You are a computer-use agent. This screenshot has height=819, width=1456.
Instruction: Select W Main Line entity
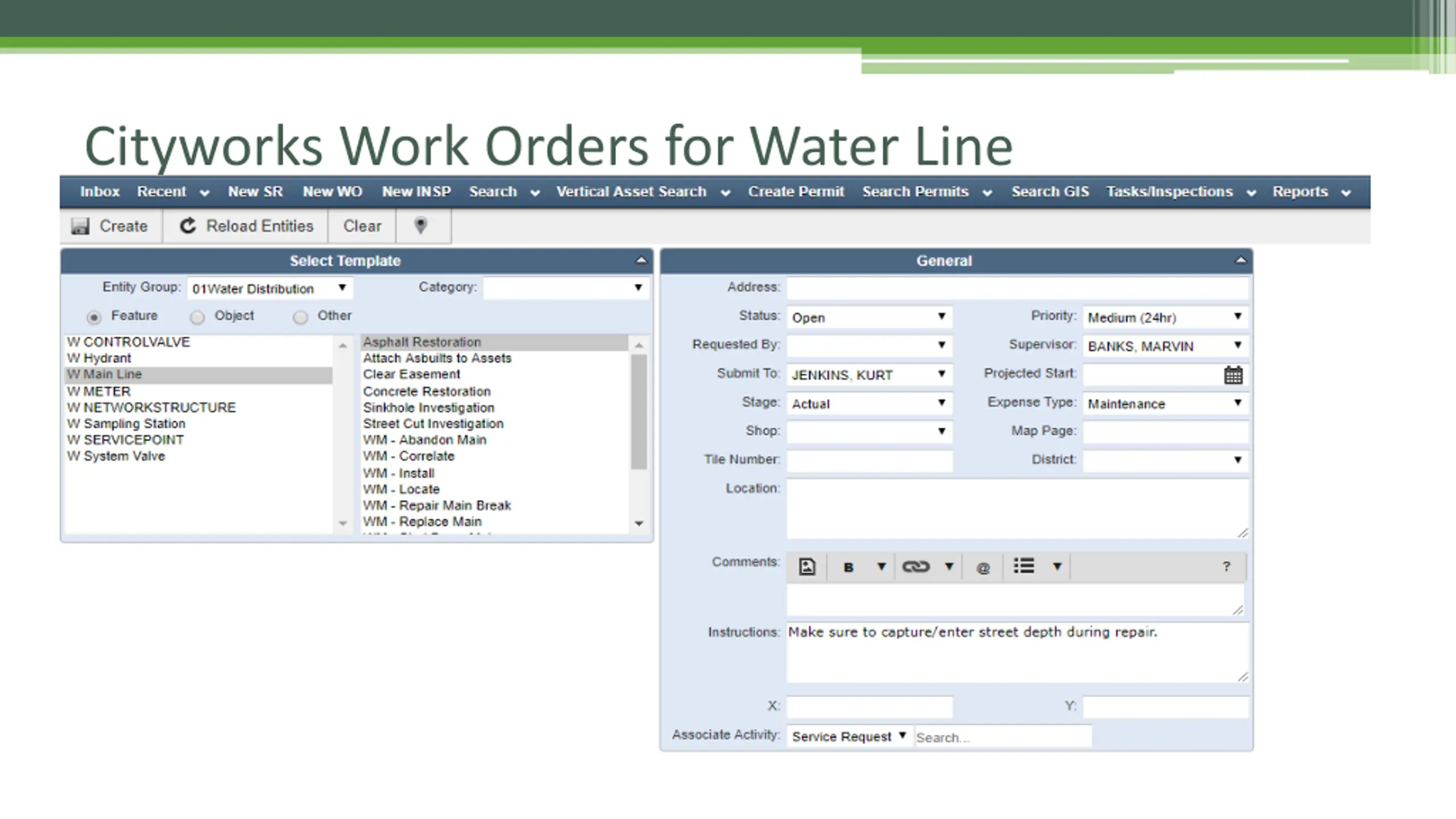click(x=198, y=374)
